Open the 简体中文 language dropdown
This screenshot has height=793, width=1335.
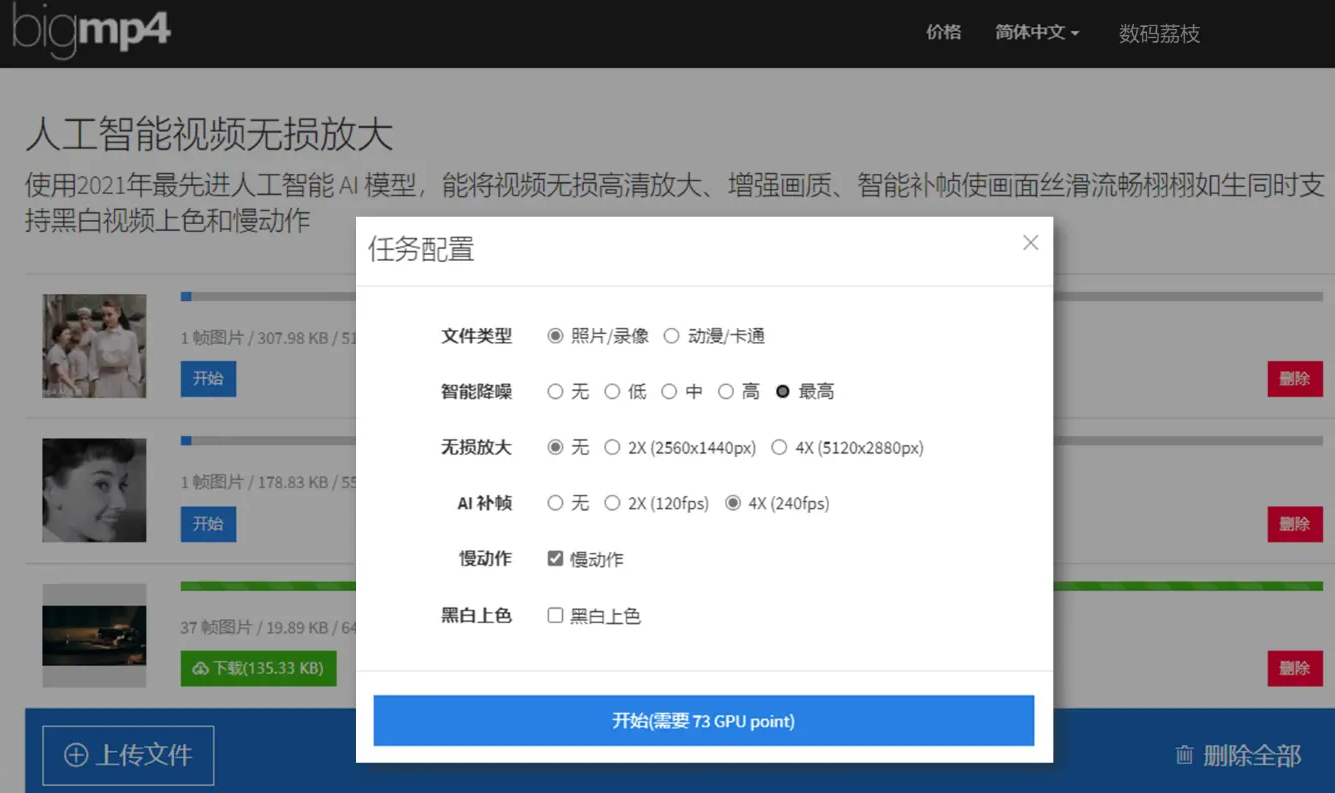[x=1036, y=32]
